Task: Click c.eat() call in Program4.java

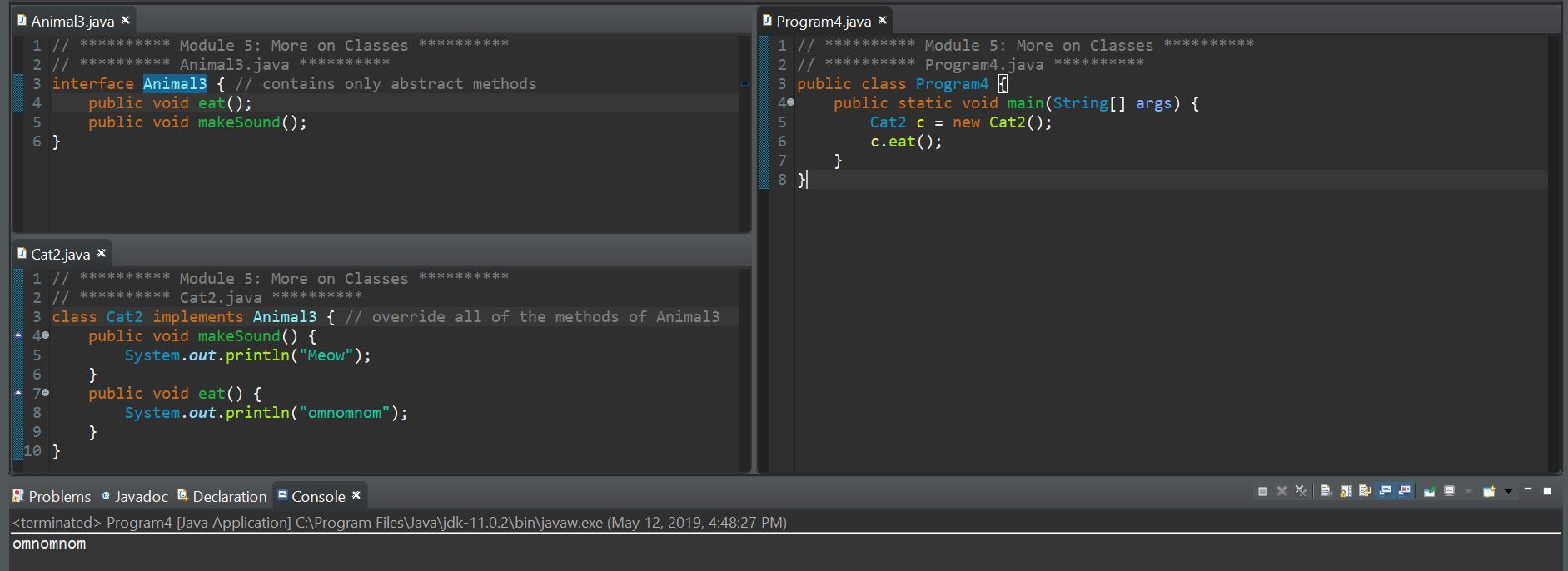Action: (906, 142)
